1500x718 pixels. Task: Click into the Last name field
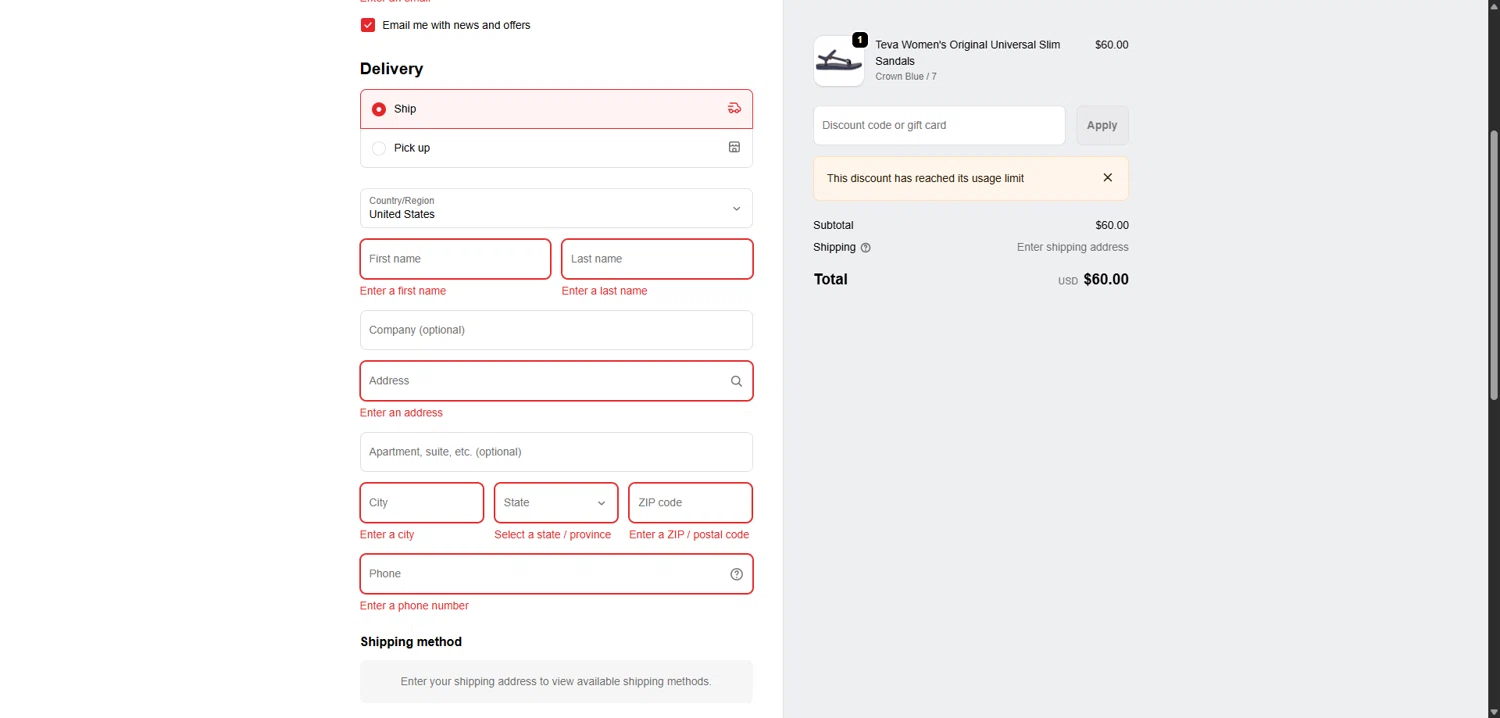pos(656,259)
